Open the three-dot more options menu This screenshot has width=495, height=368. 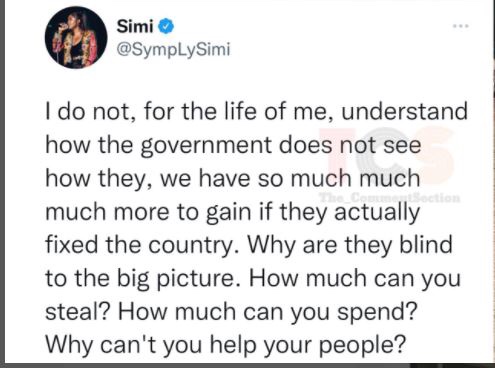pyautogui.click(x=460, y=26)
